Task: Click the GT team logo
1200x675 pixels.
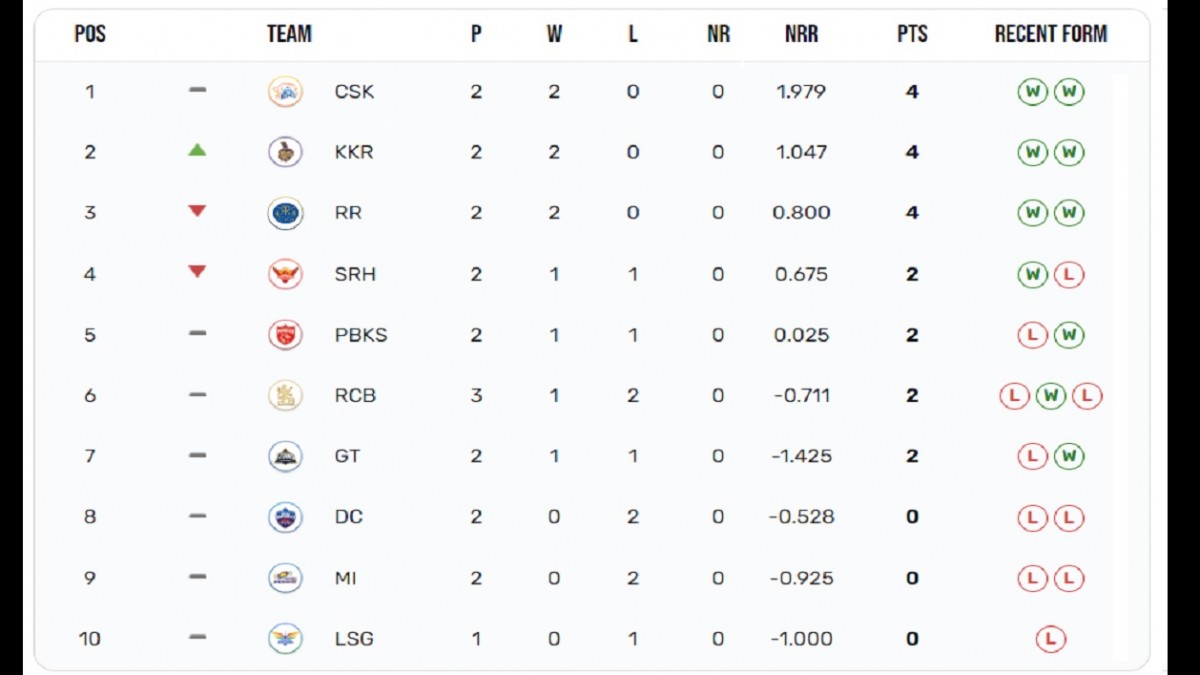Action: point(285,456)
